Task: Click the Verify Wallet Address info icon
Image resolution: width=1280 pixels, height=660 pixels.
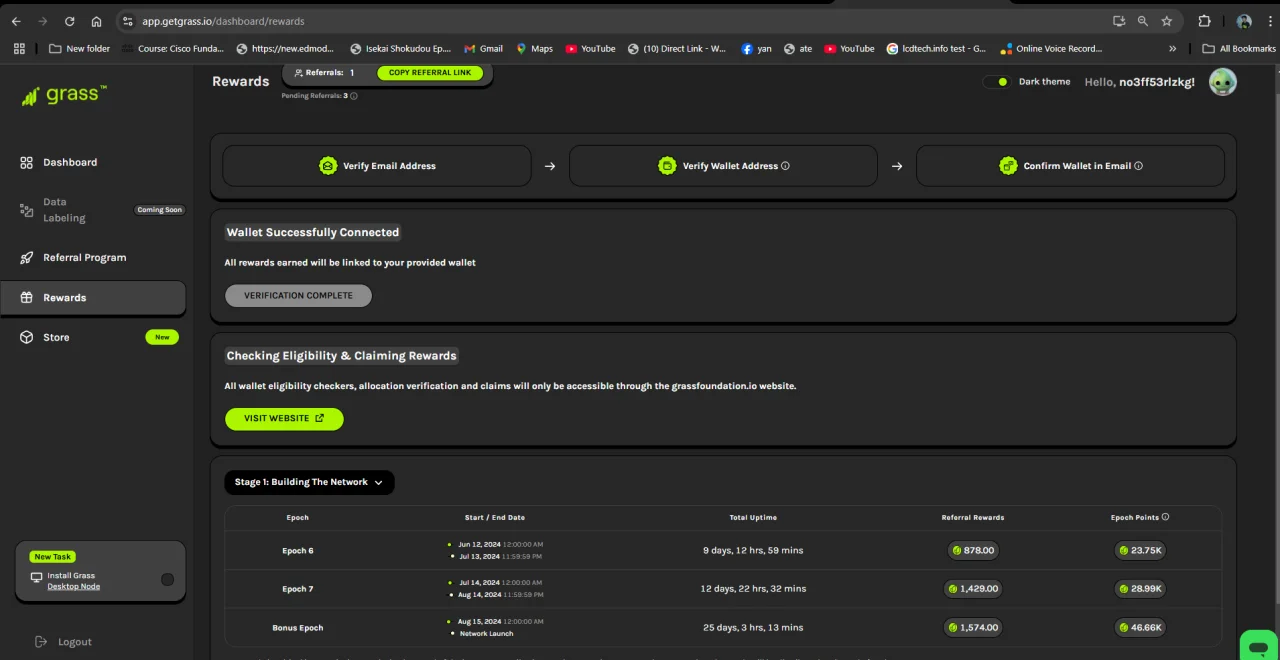Action: coord(785,166)
